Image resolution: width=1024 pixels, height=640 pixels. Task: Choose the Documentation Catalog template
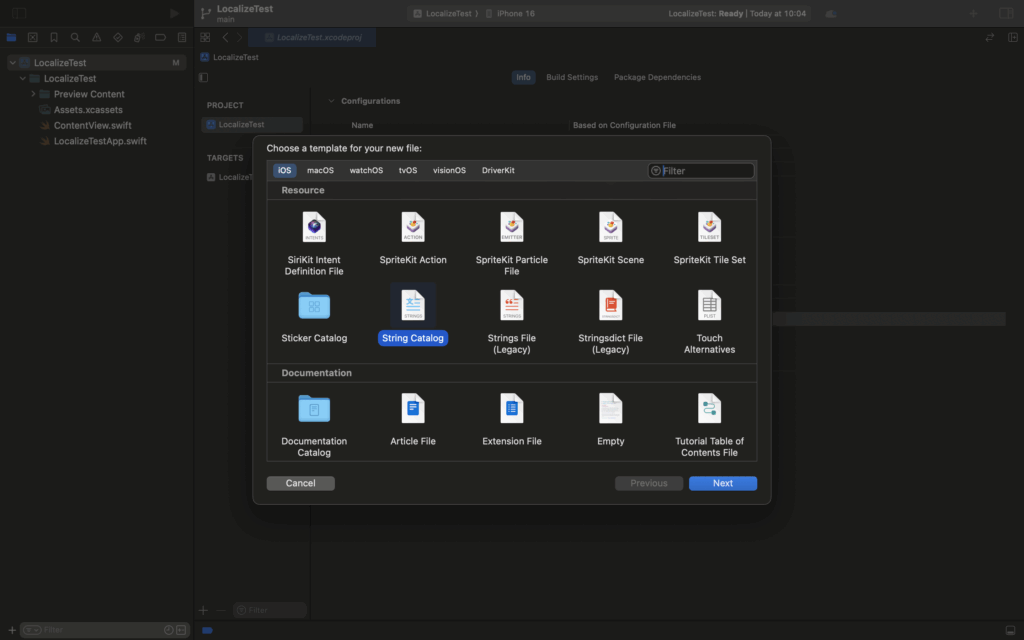[x=314, y=425]
